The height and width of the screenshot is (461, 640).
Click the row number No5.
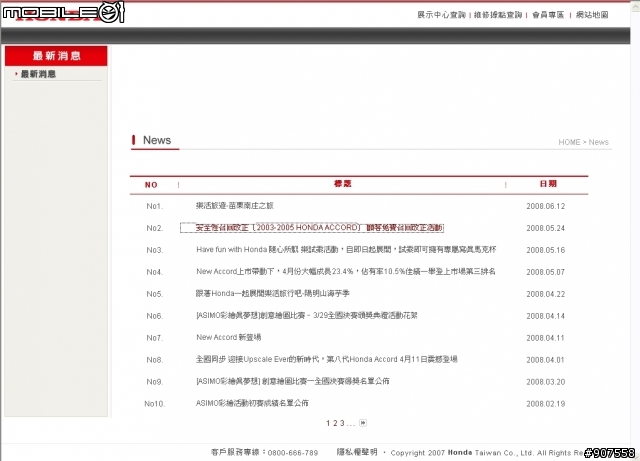(155, 294)
